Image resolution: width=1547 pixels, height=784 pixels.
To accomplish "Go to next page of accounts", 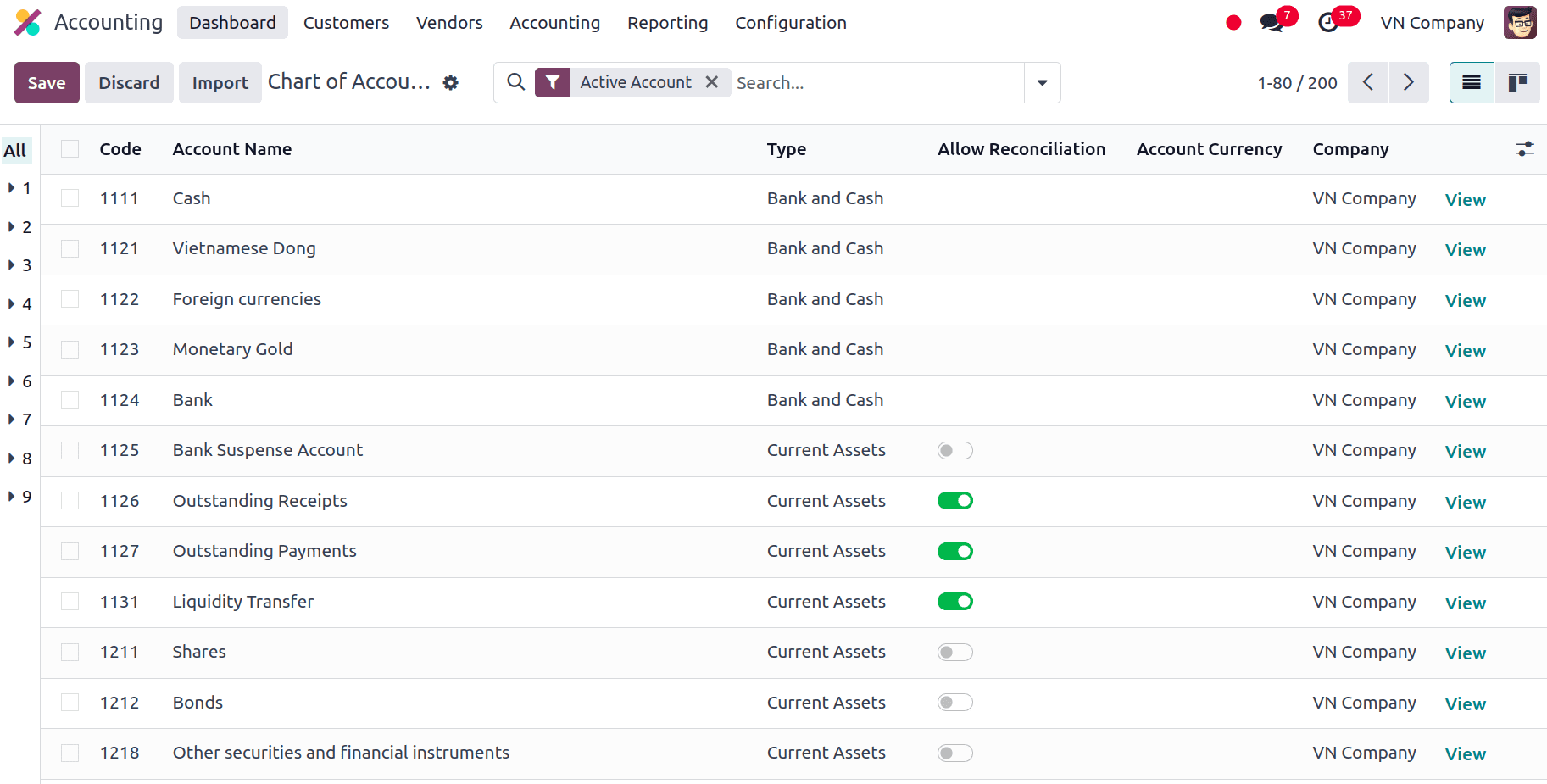I will (1408, 82).
